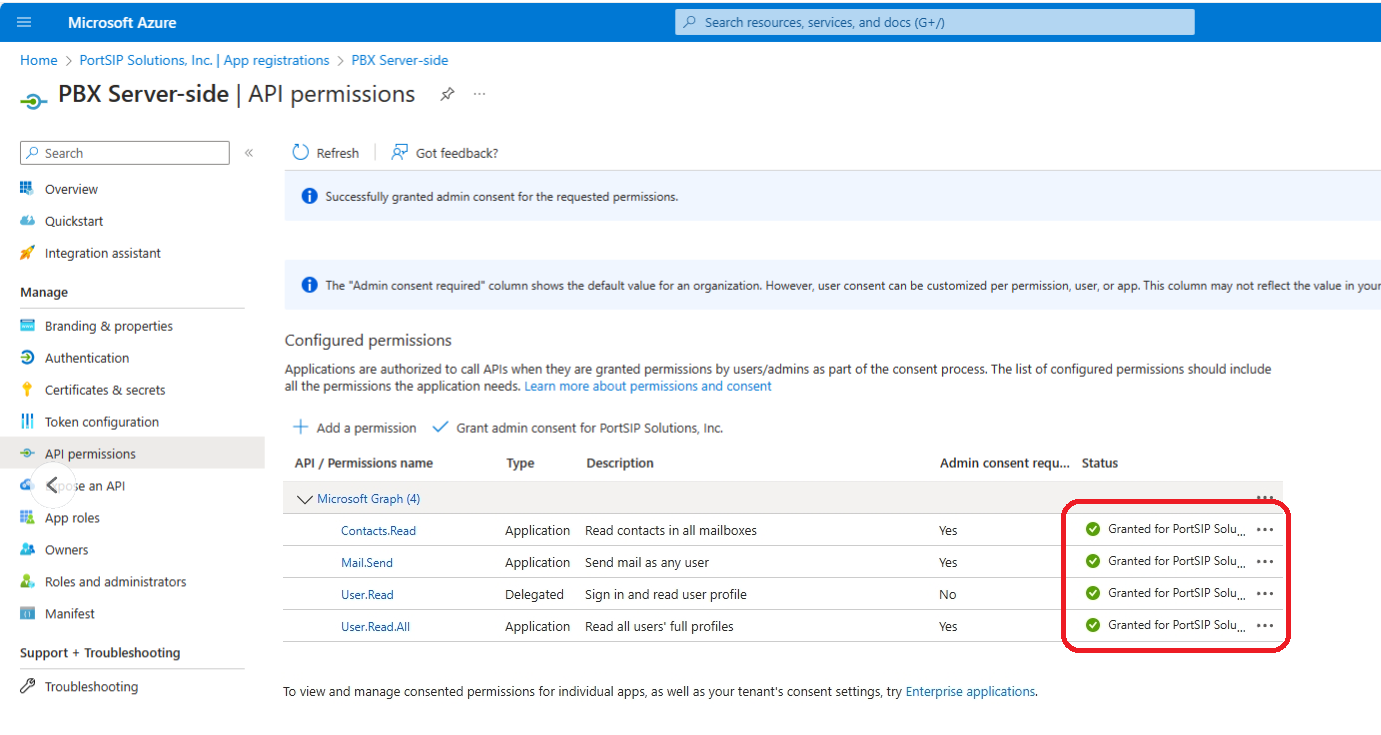Open the Azure portal hamburger menu

point(25,22)
